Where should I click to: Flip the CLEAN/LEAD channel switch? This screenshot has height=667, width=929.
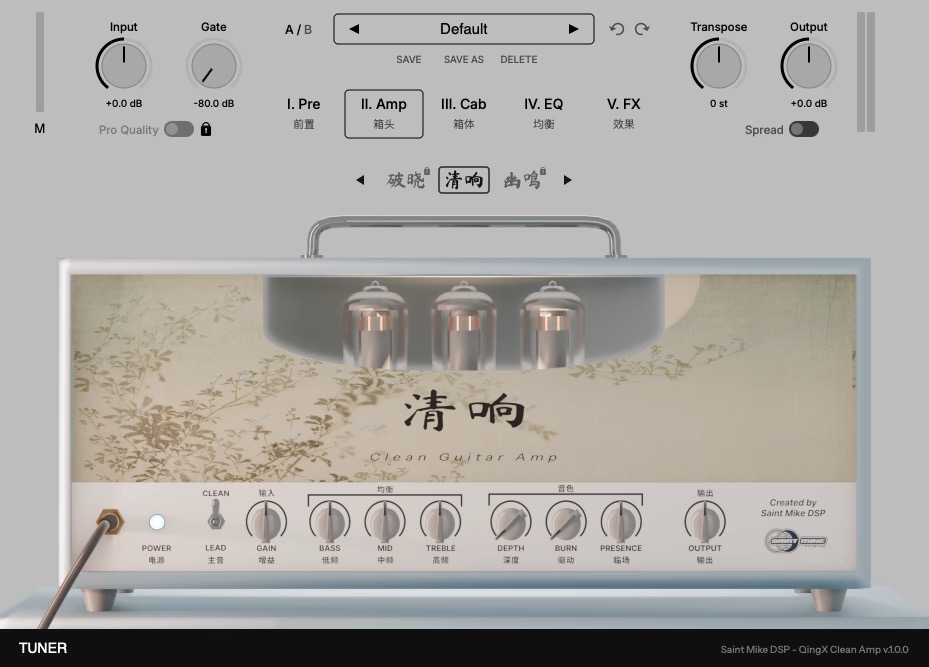(x=216, y=515)
